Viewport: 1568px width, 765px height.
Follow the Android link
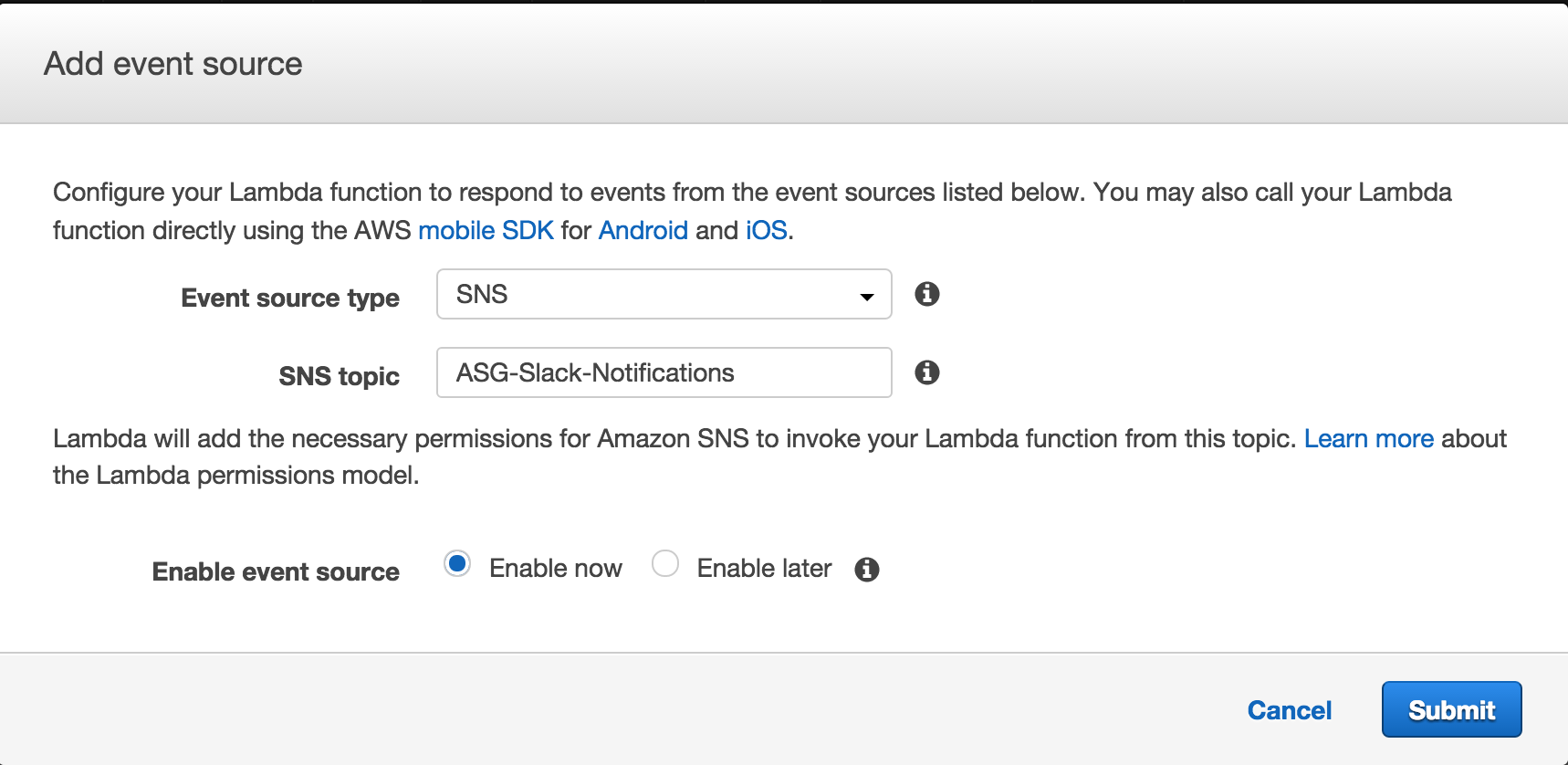click(x=643, y=230)
